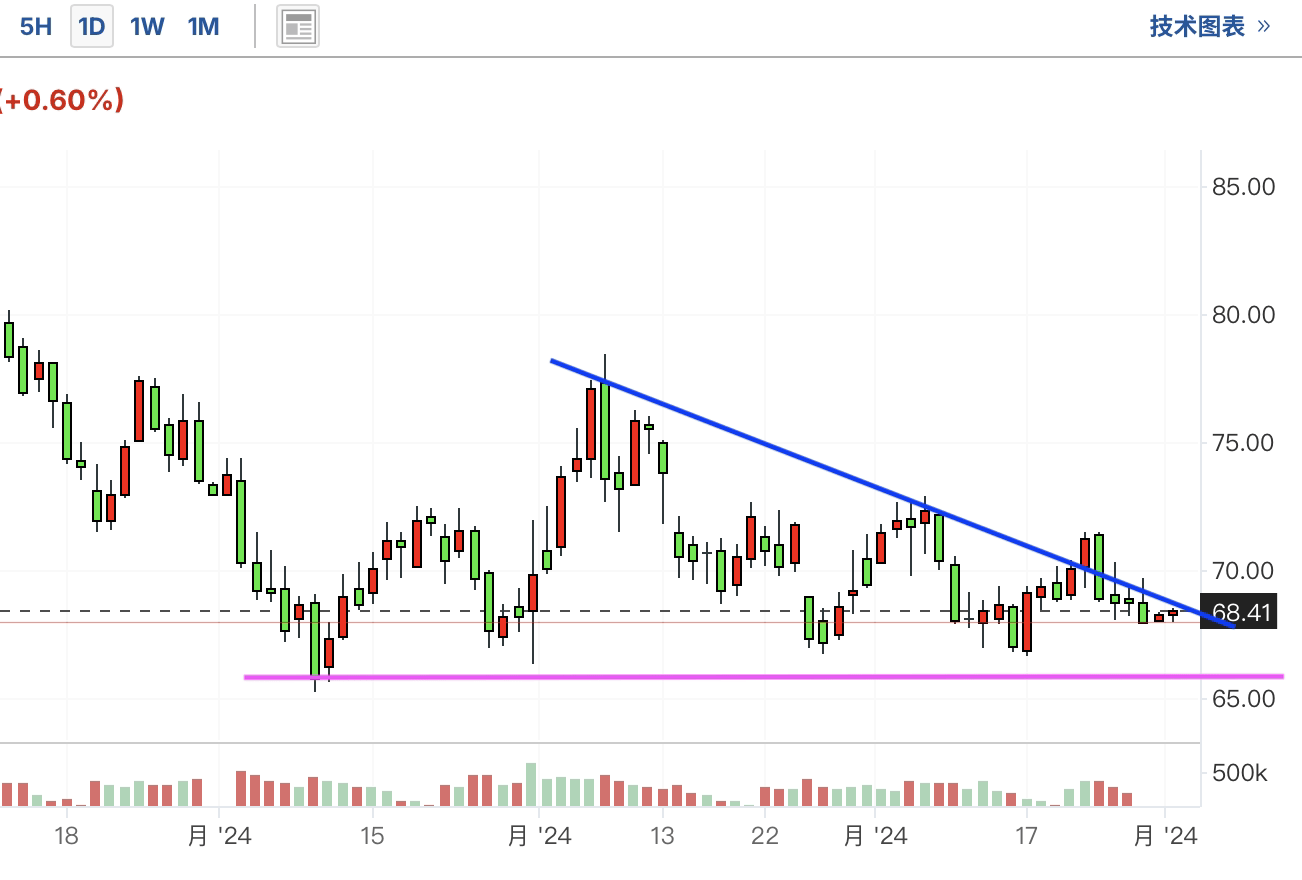The image size is (1302, 880).
Task: Click the (+0.60%) change percentage
Action: [x=62, y=100]
